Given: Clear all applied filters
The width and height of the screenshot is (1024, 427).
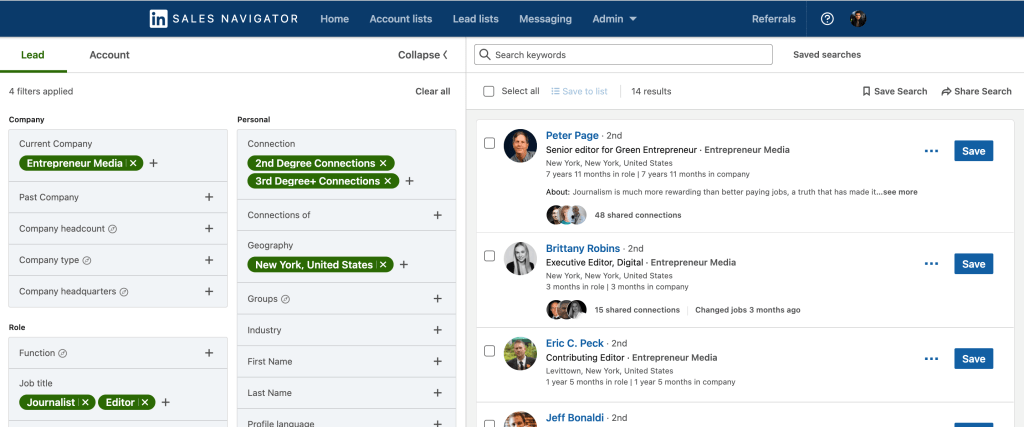Looking at the screenshot, I should click(432, 91).
